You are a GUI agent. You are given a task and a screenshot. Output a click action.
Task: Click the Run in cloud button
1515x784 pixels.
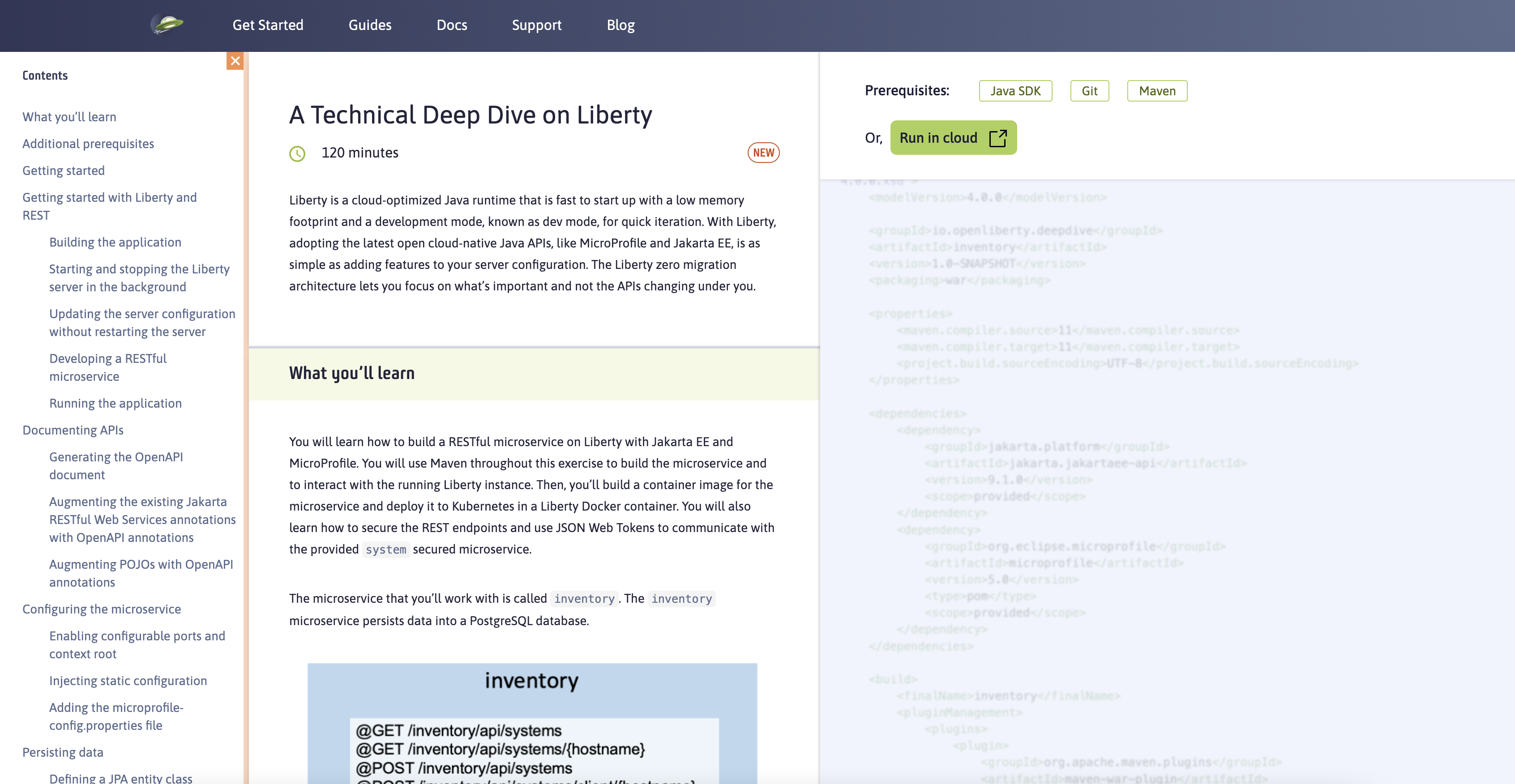[953, 137]
